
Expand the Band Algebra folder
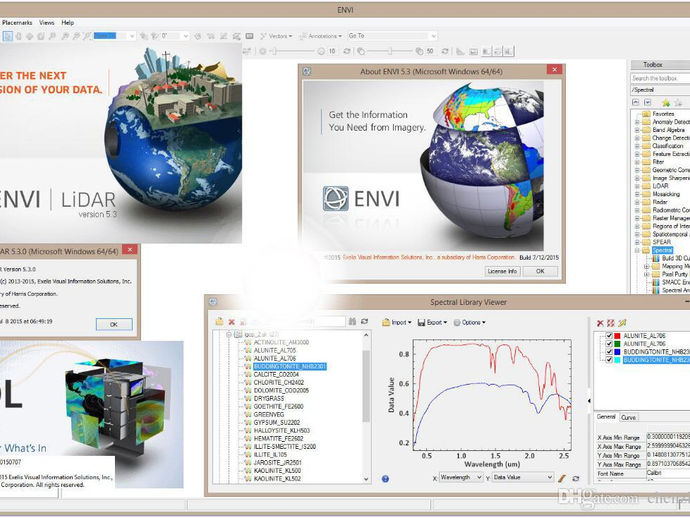click(x=636, y=130)
